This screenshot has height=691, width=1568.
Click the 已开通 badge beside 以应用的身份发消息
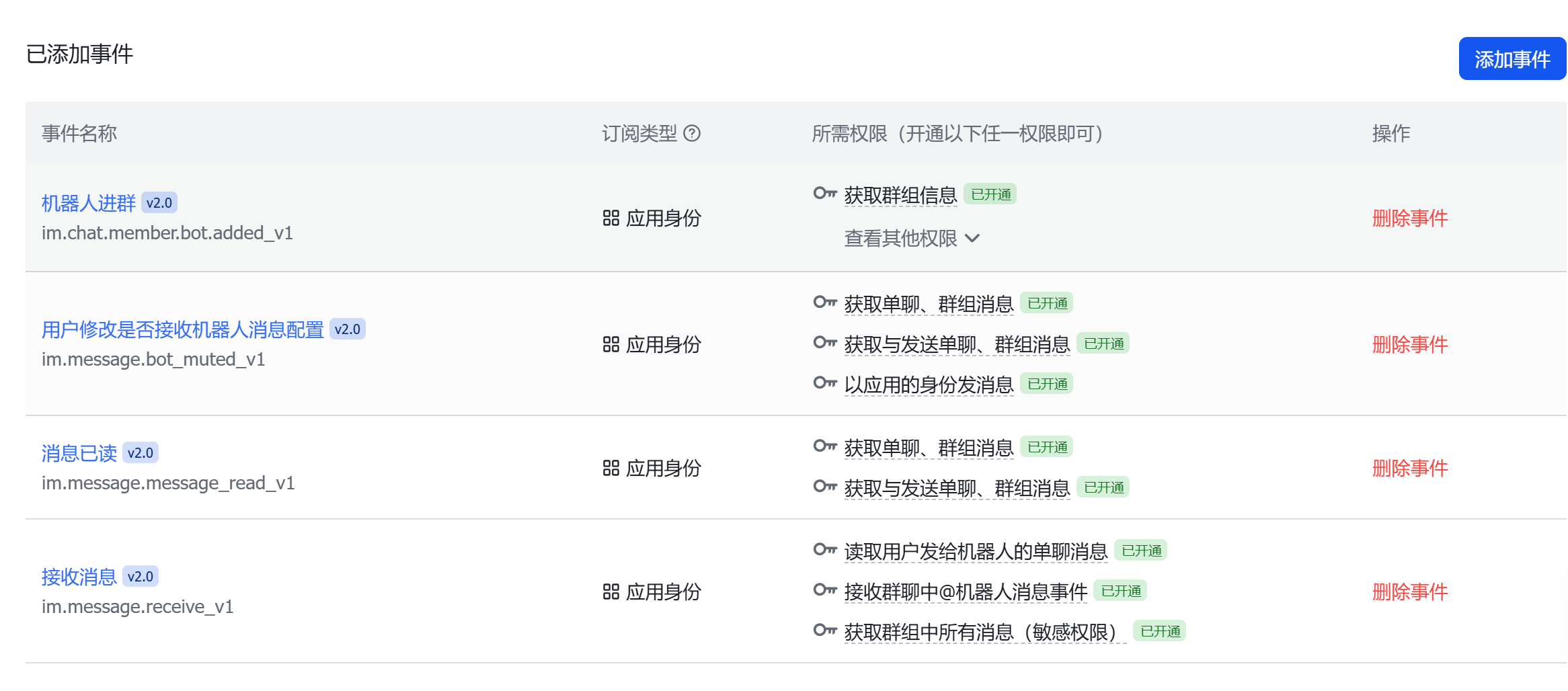(x=1047, y=384)
